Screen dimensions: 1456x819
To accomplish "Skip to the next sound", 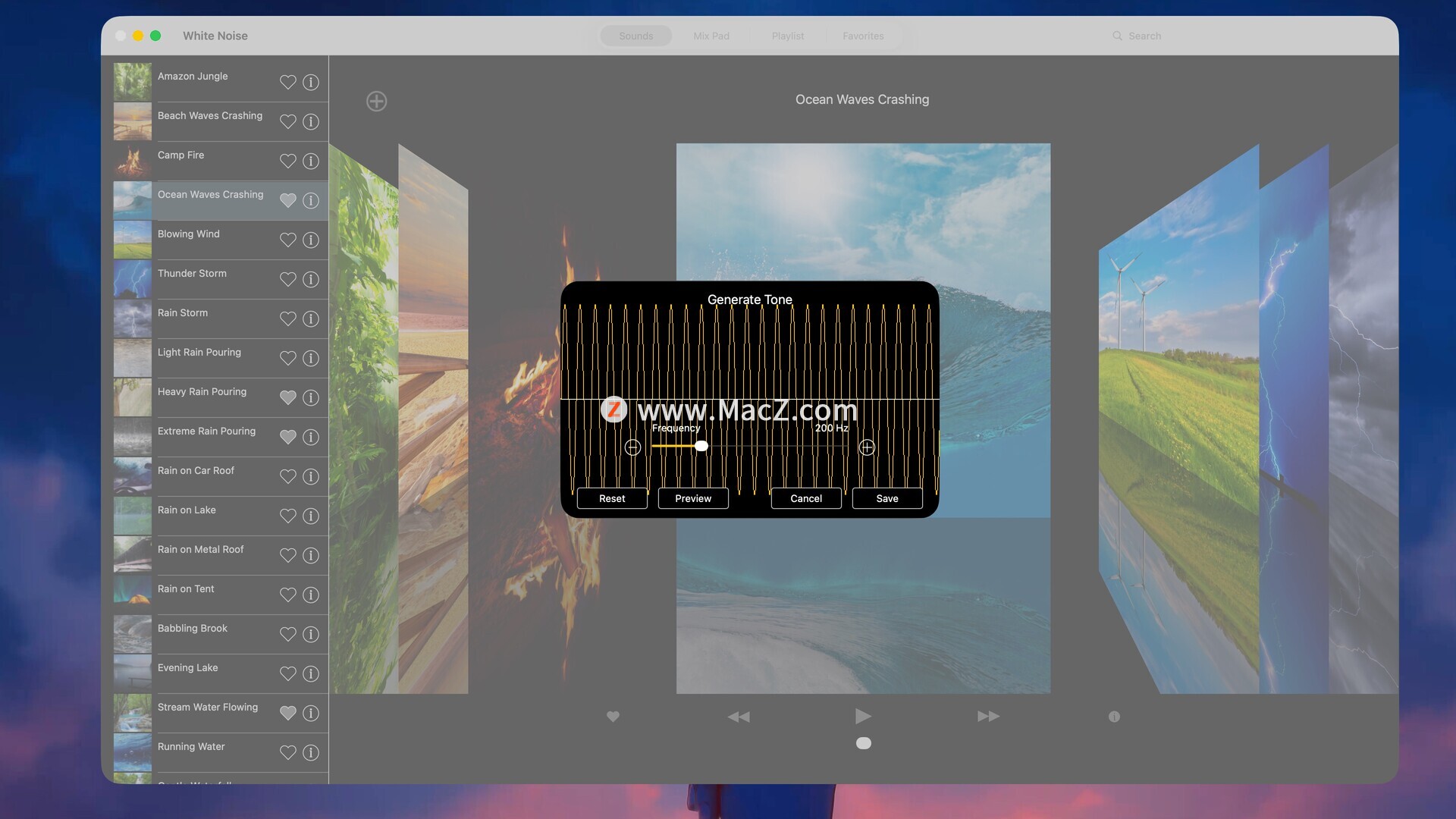I will (988, 716).
